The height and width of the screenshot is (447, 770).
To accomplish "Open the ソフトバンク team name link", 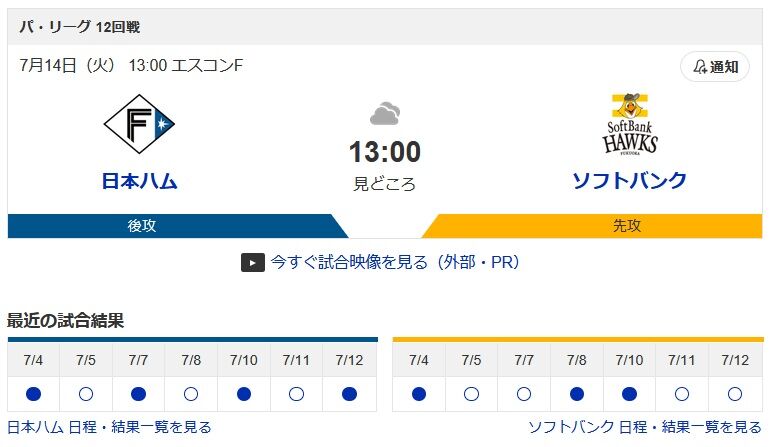I will pyautogui.click(x=630, y=180).
